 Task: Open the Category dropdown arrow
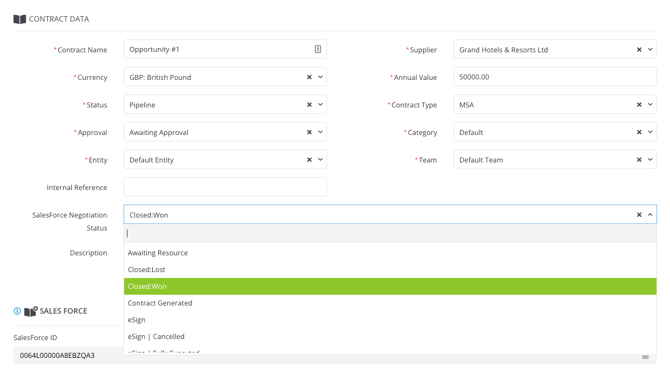point(650,132)
